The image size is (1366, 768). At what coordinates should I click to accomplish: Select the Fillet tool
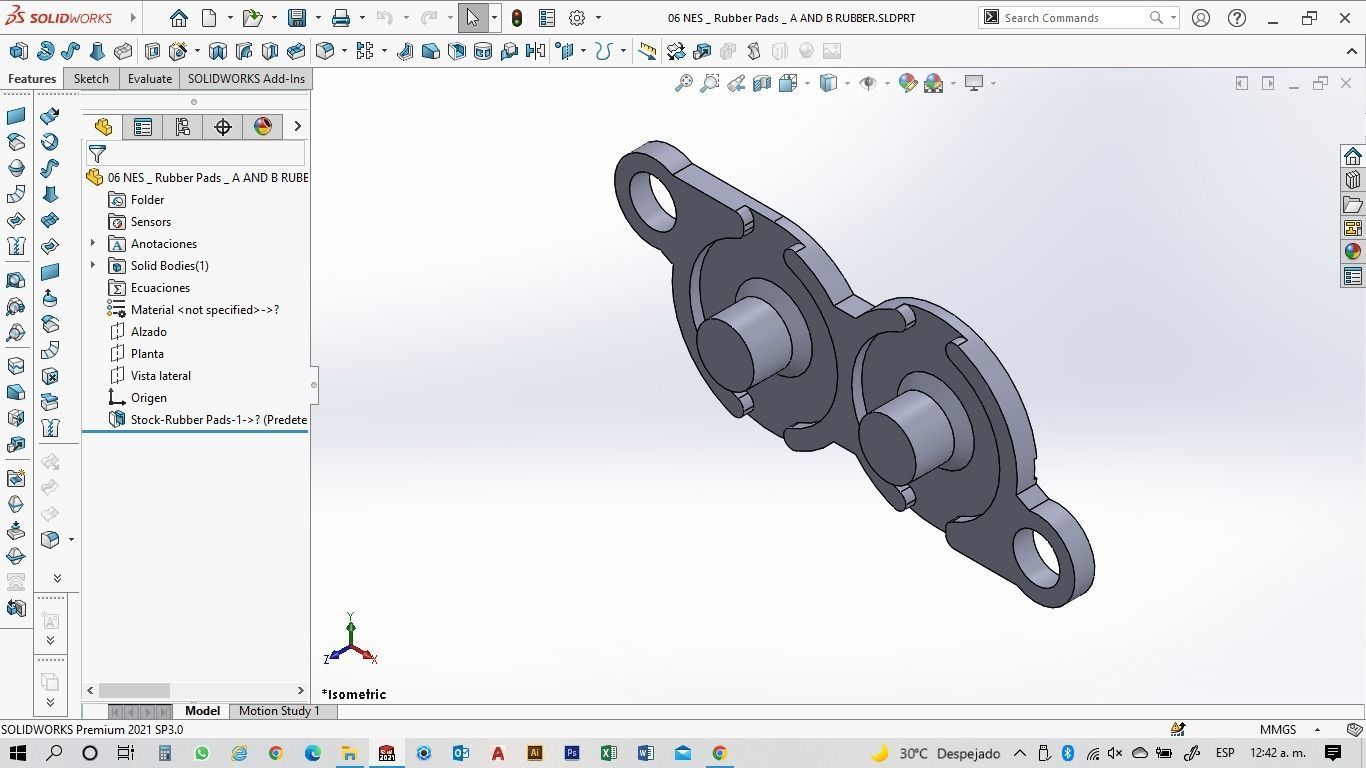click(325, 51)
